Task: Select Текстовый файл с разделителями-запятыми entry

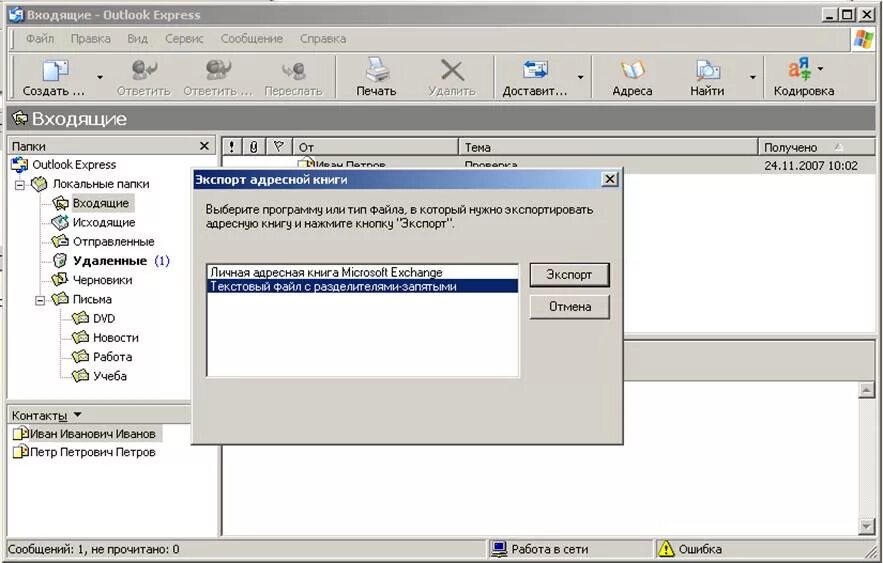Action: 363,287
